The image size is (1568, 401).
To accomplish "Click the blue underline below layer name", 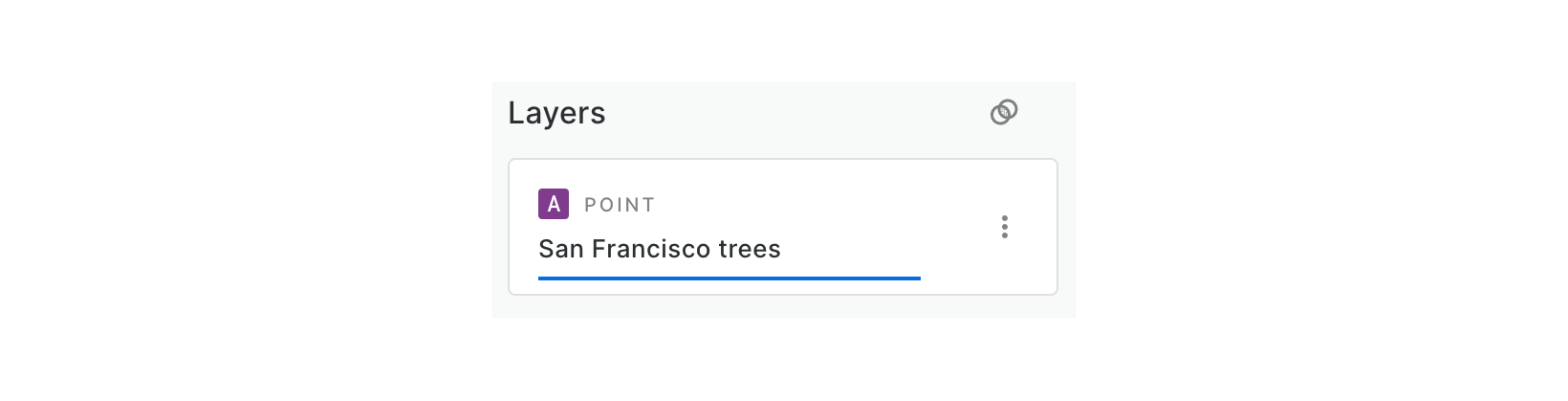I will pyautogui.click(x=729, y=278).
